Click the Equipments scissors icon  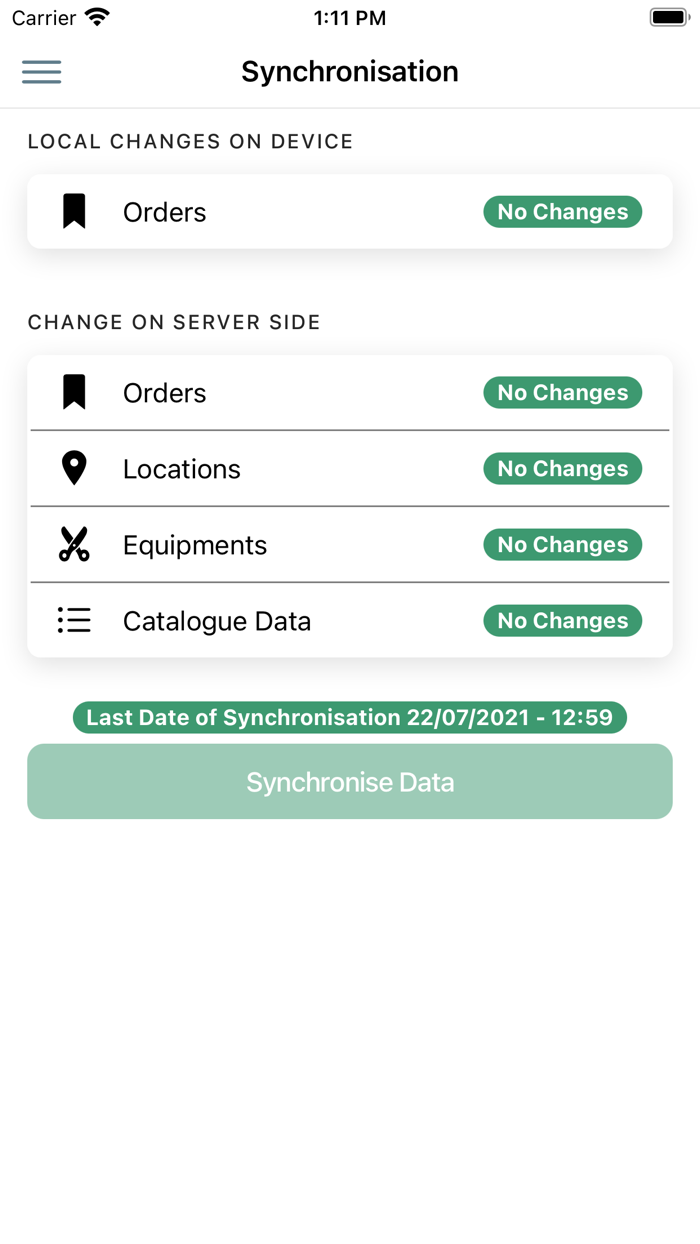(75, 545)
